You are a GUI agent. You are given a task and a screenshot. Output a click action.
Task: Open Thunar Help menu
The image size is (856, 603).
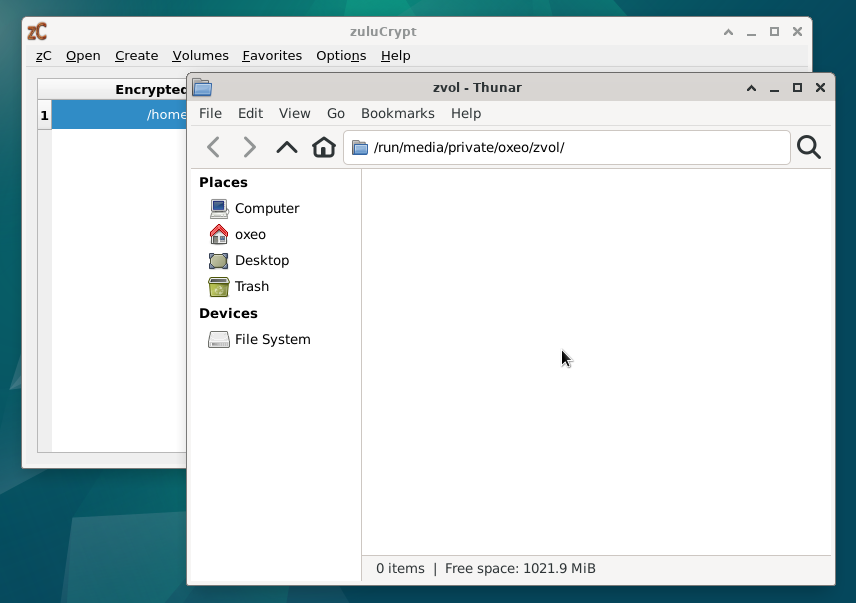[466, 114]
